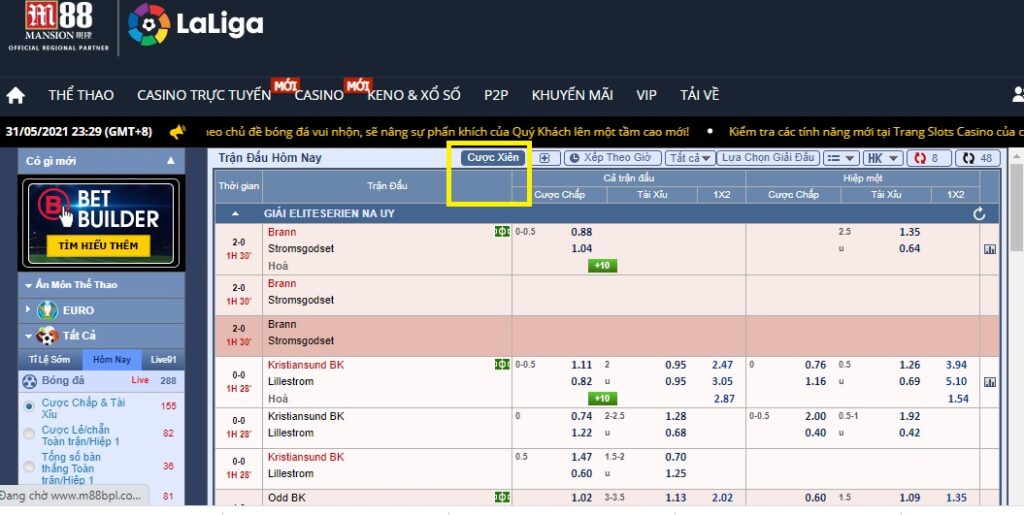Open the HK odds format dropdown
This screenshot has width=1024, height=515.
point(882,158)
